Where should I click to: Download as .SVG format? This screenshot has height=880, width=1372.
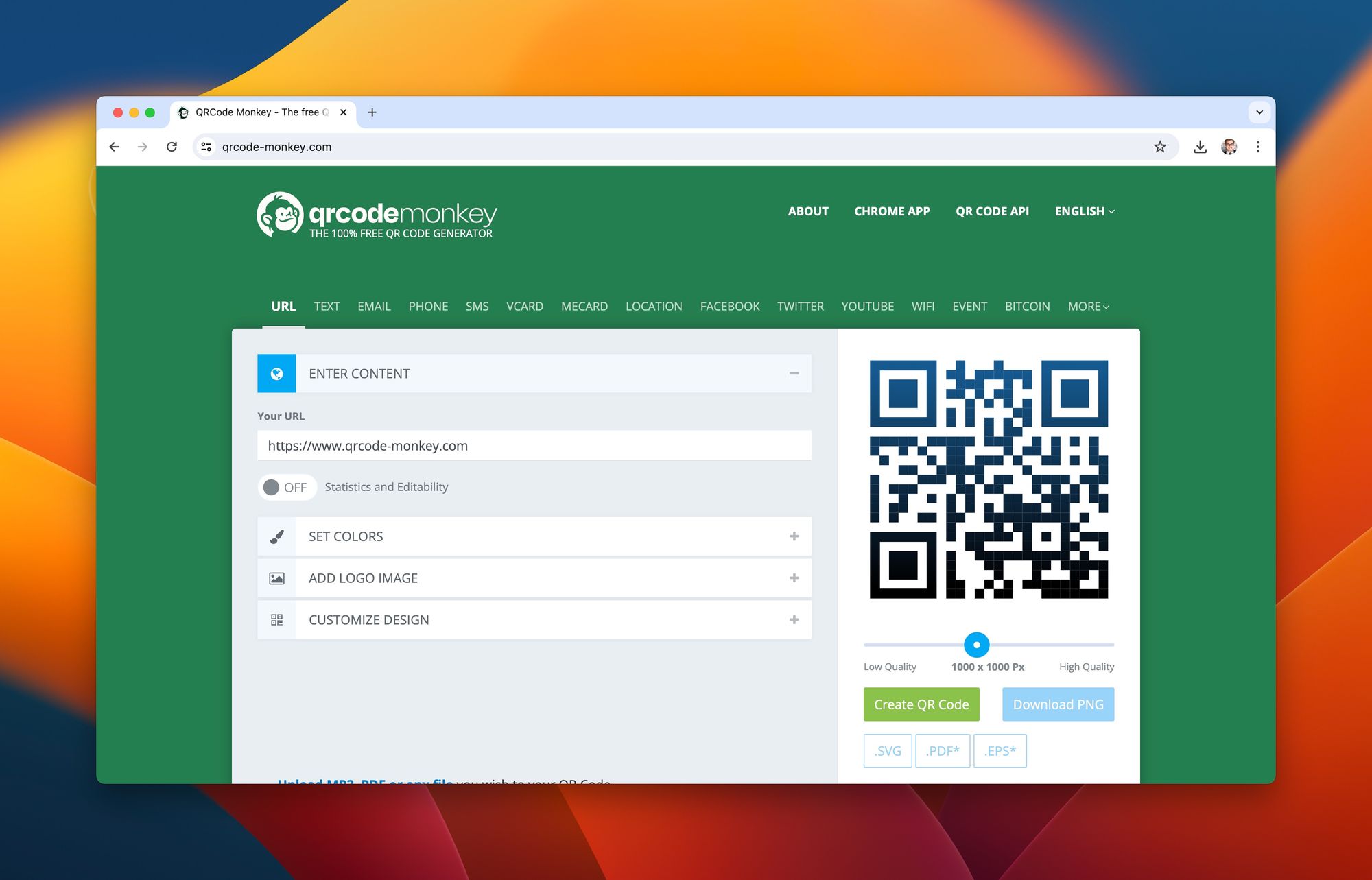pos(888,751)
